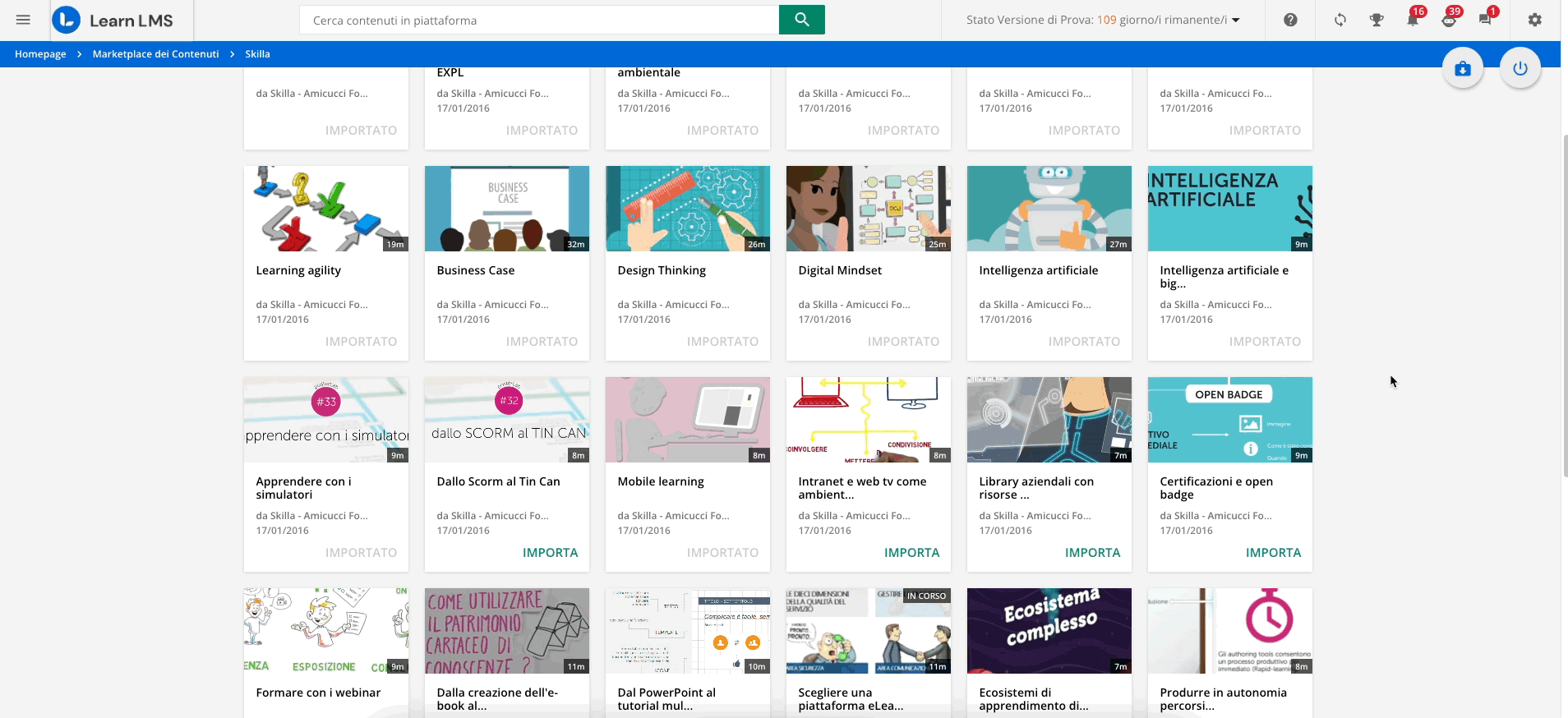Click the briefcase download floating button
Viewport: 1568px width, 718px height.
click(x=1462, y=68)
